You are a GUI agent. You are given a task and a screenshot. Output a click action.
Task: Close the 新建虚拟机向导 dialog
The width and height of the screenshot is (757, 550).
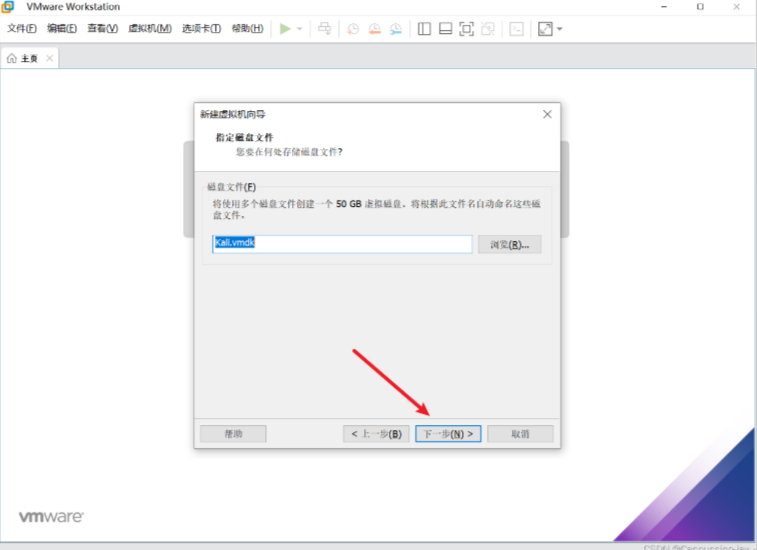coord(547,114)
